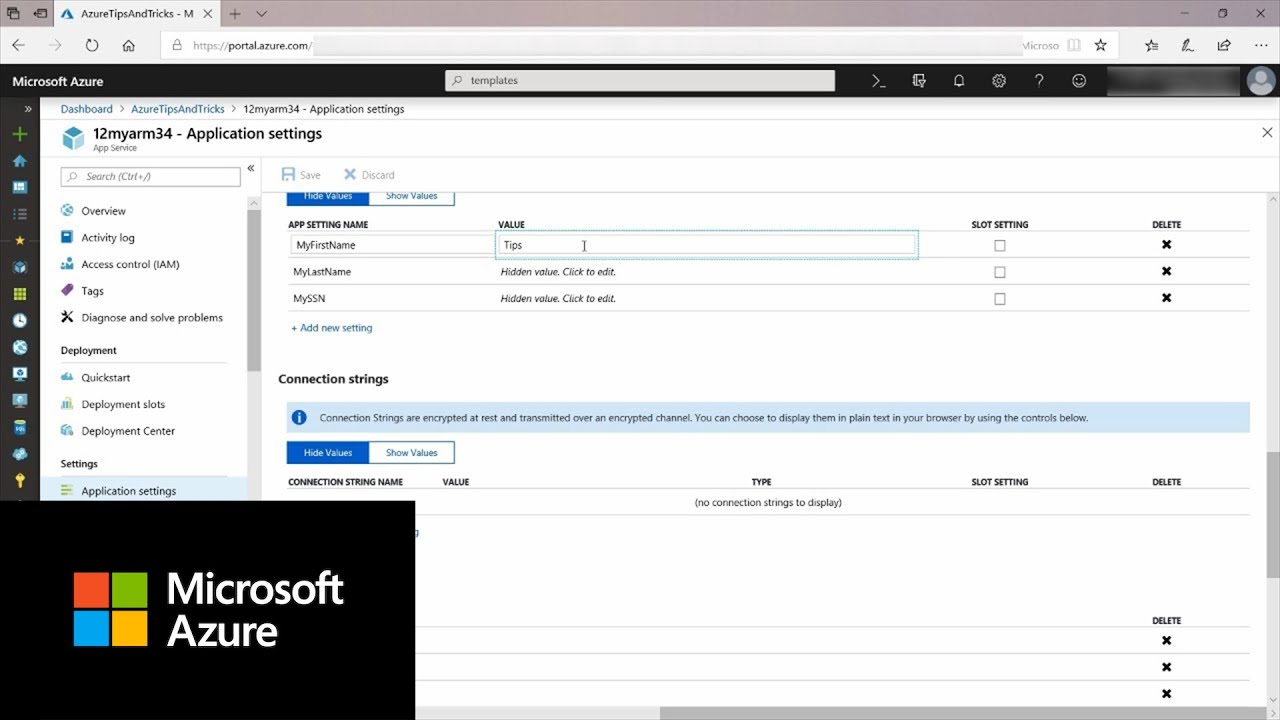Open Diagnose and solve problems
This screenshot has width=1280, height=720.
point(152,318)
